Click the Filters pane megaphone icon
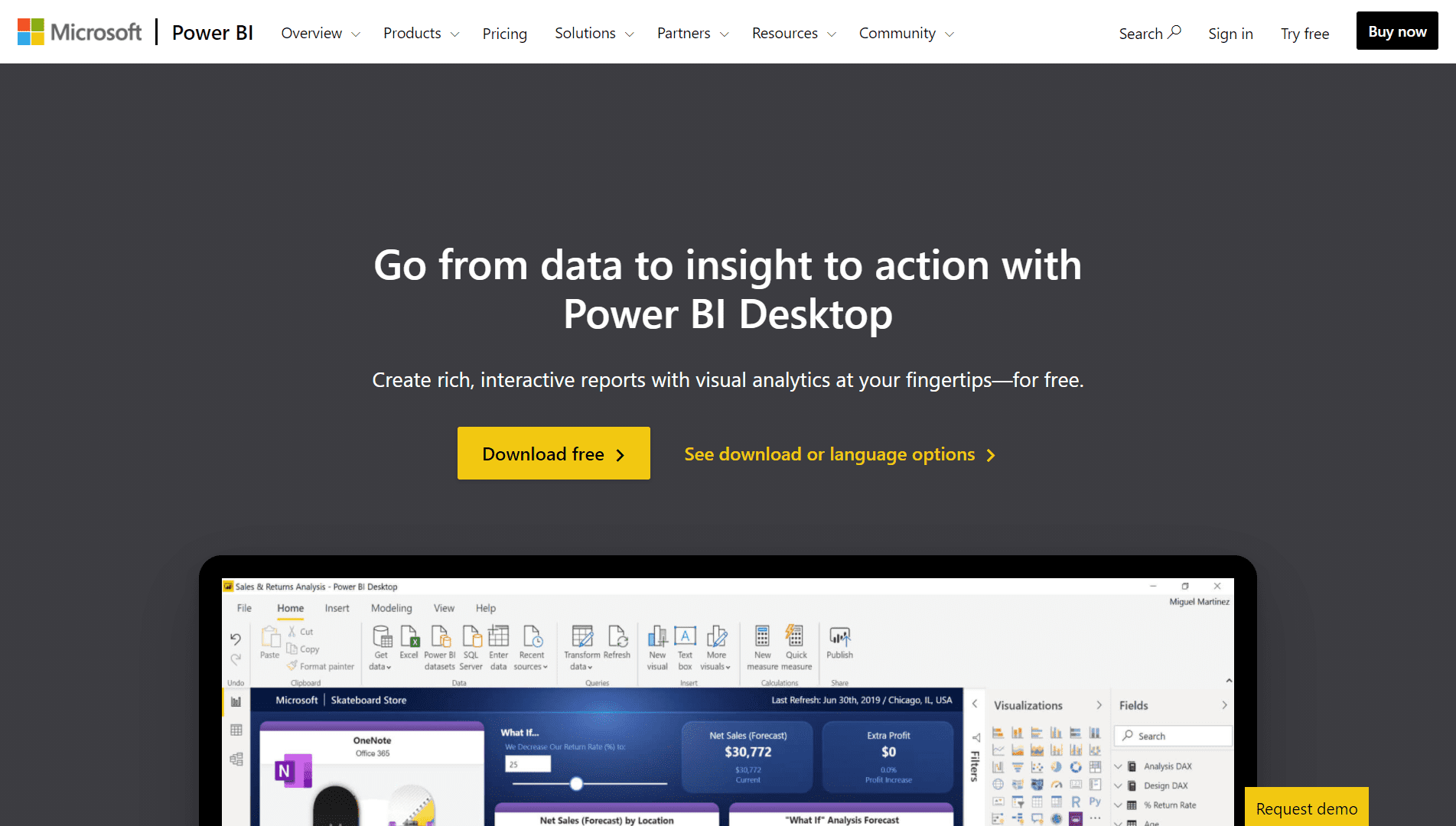The image size is (1456, 826). [976, 737]
